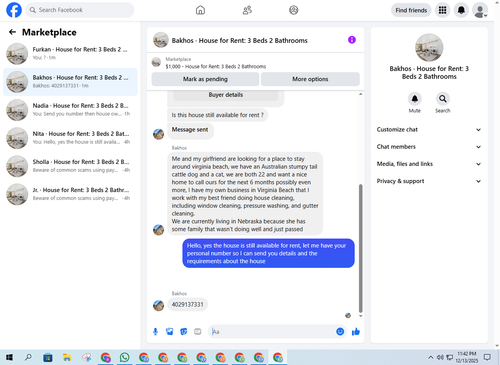Image resolution: width=500 pixels, height=365 pixels.
Task: Click Find friends button
Action: [x=411, y=10]
